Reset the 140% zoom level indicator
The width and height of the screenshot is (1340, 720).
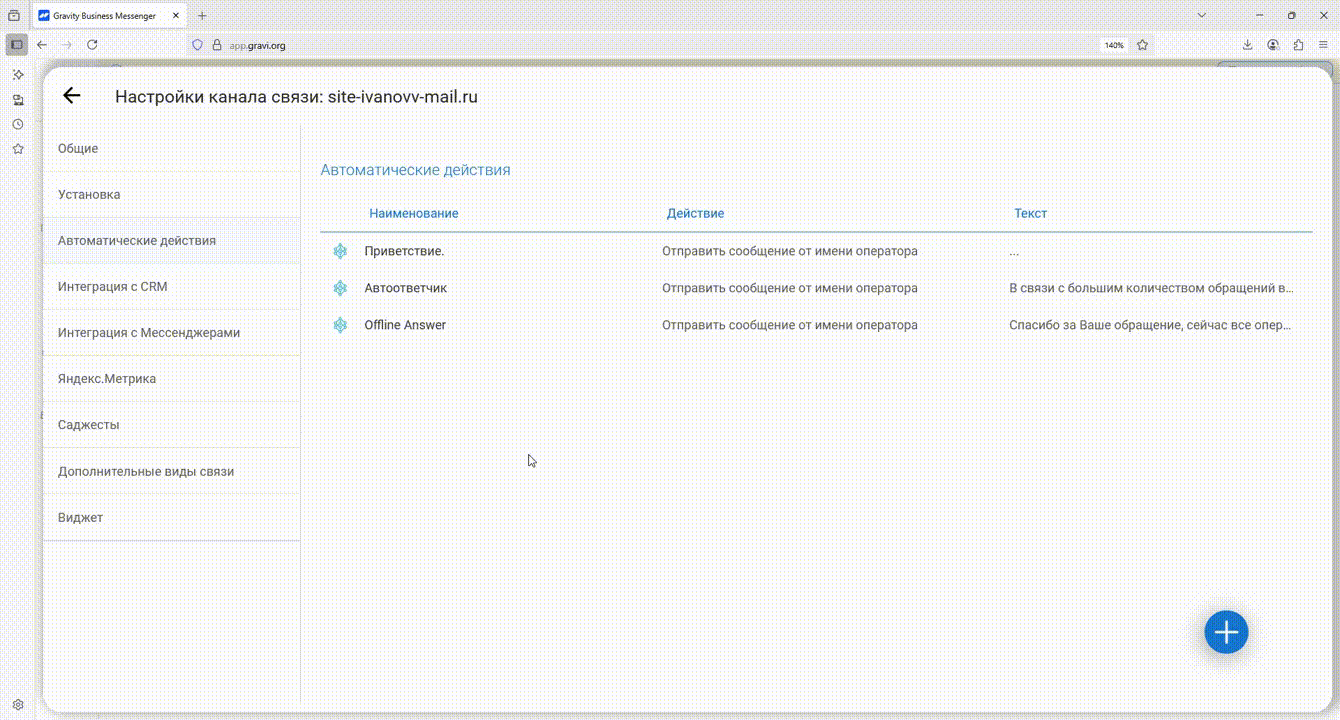tap(1113, 45)
